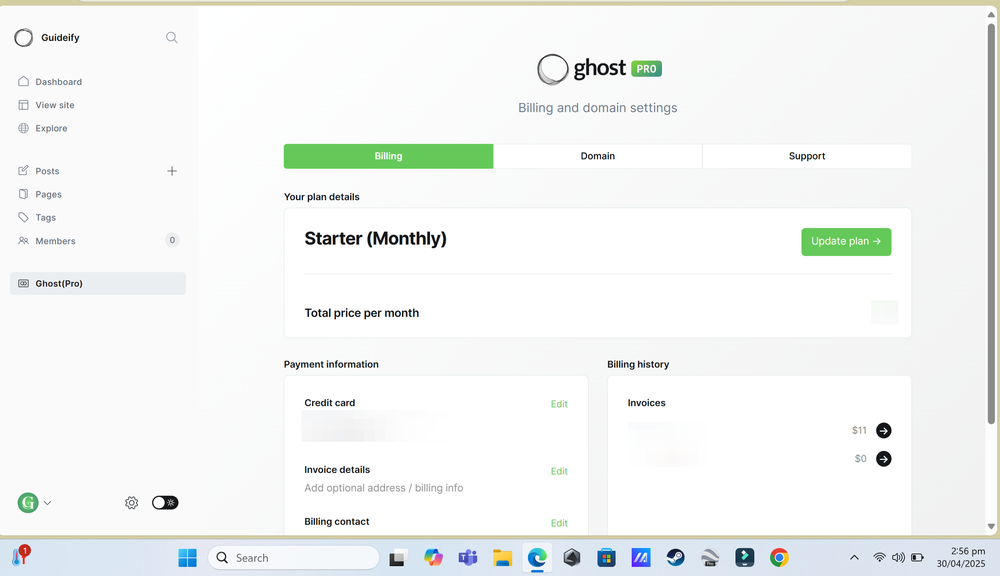This screenshot has height=576, width=1000.
Task: Click the volume icon in system tray
Action: click(x=898, y=558)
